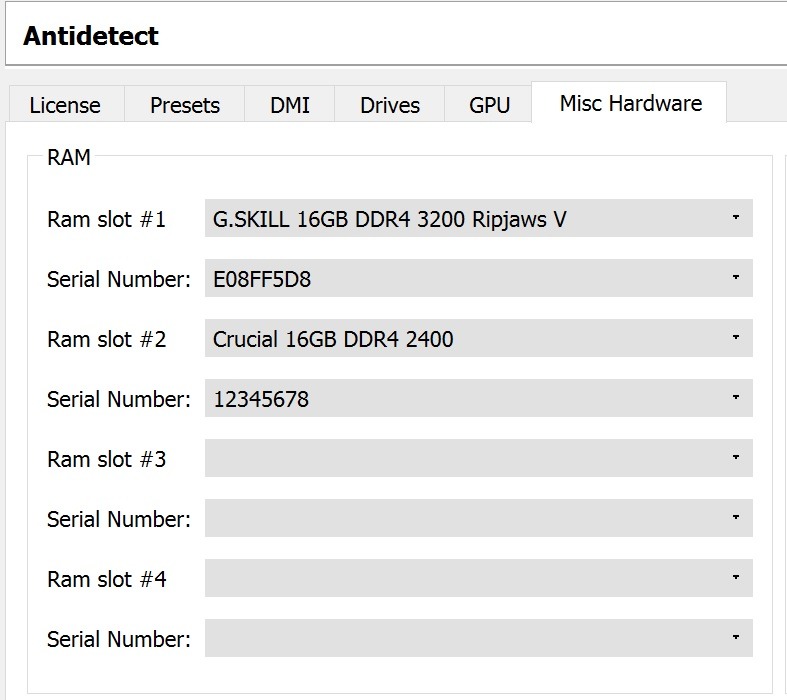787x700 pixels.
Task: Expand Ram slot #2 dropdown arrow
Action: (x=735, y=338)
